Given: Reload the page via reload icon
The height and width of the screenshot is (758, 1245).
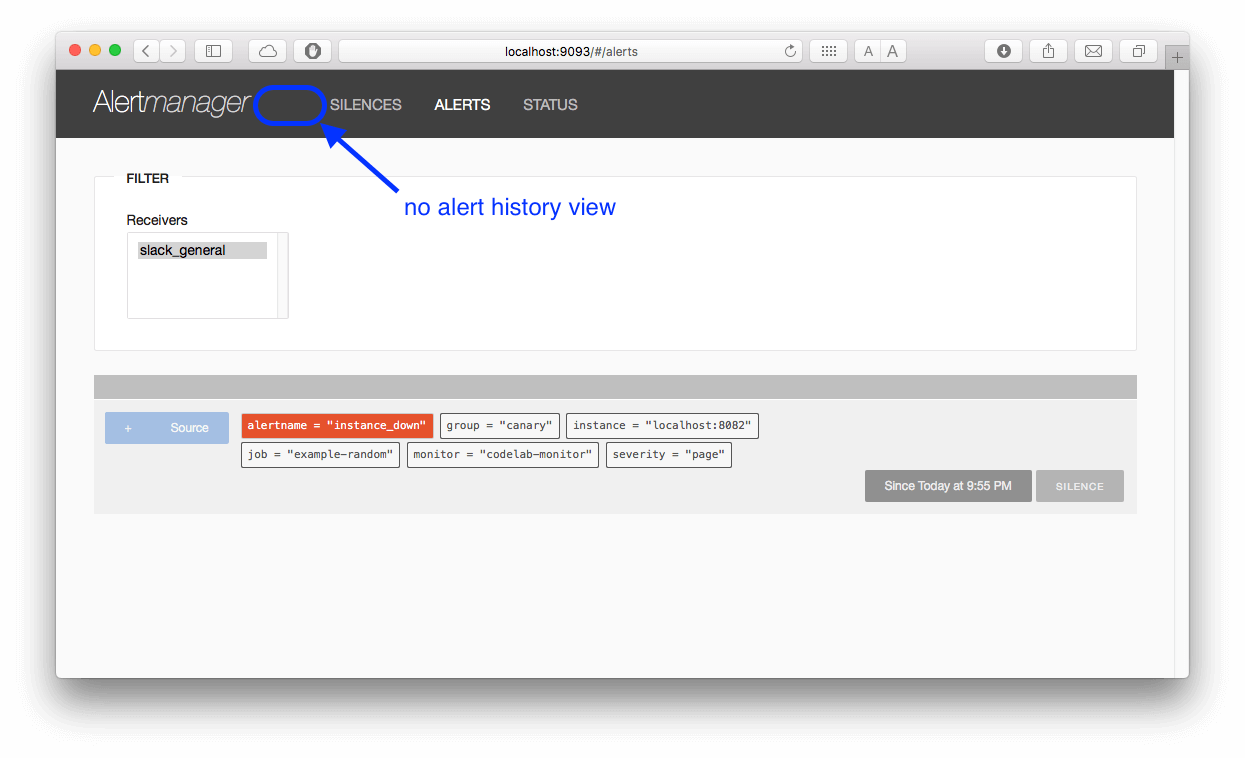Looking at the screenshot, I should [790, 51].
